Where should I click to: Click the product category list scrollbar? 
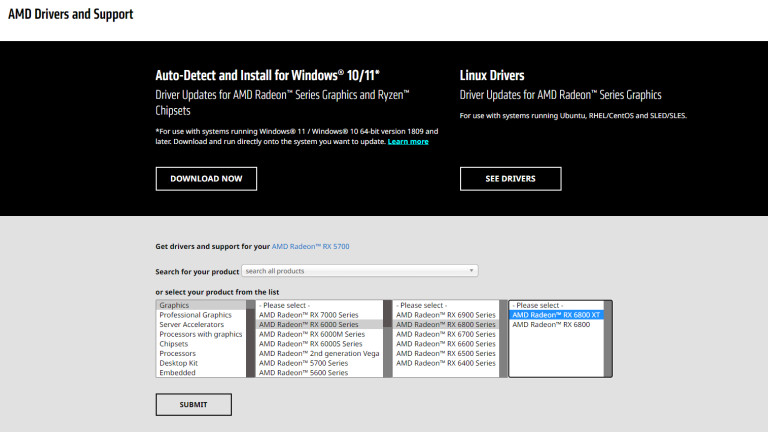(x=250, y=338)
